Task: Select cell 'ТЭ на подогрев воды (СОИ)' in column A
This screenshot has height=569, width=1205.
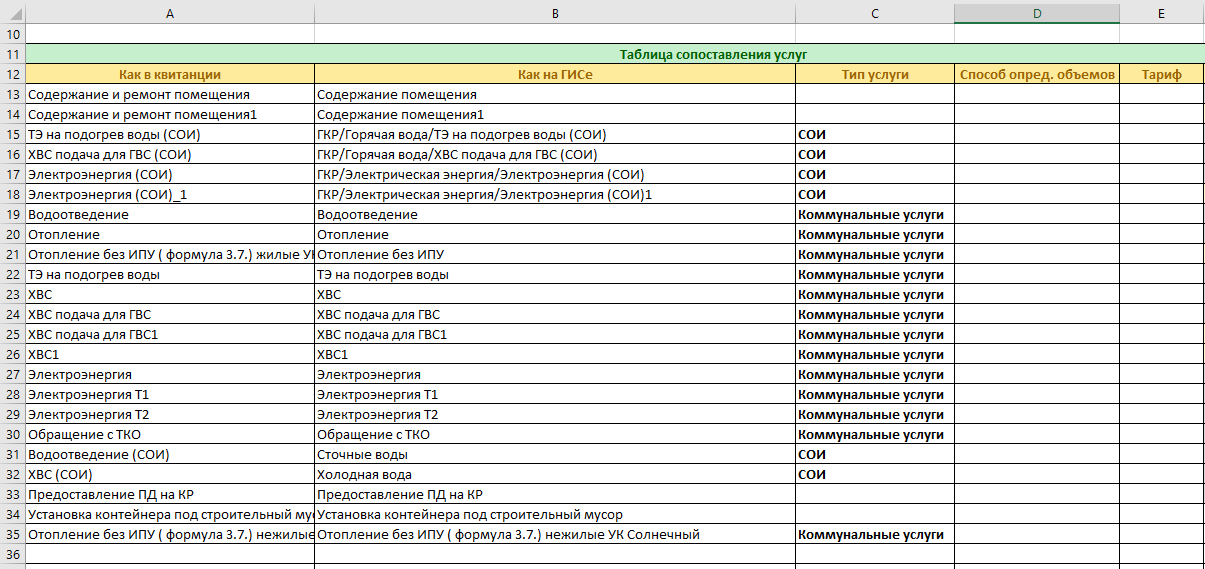Action: 170,134
